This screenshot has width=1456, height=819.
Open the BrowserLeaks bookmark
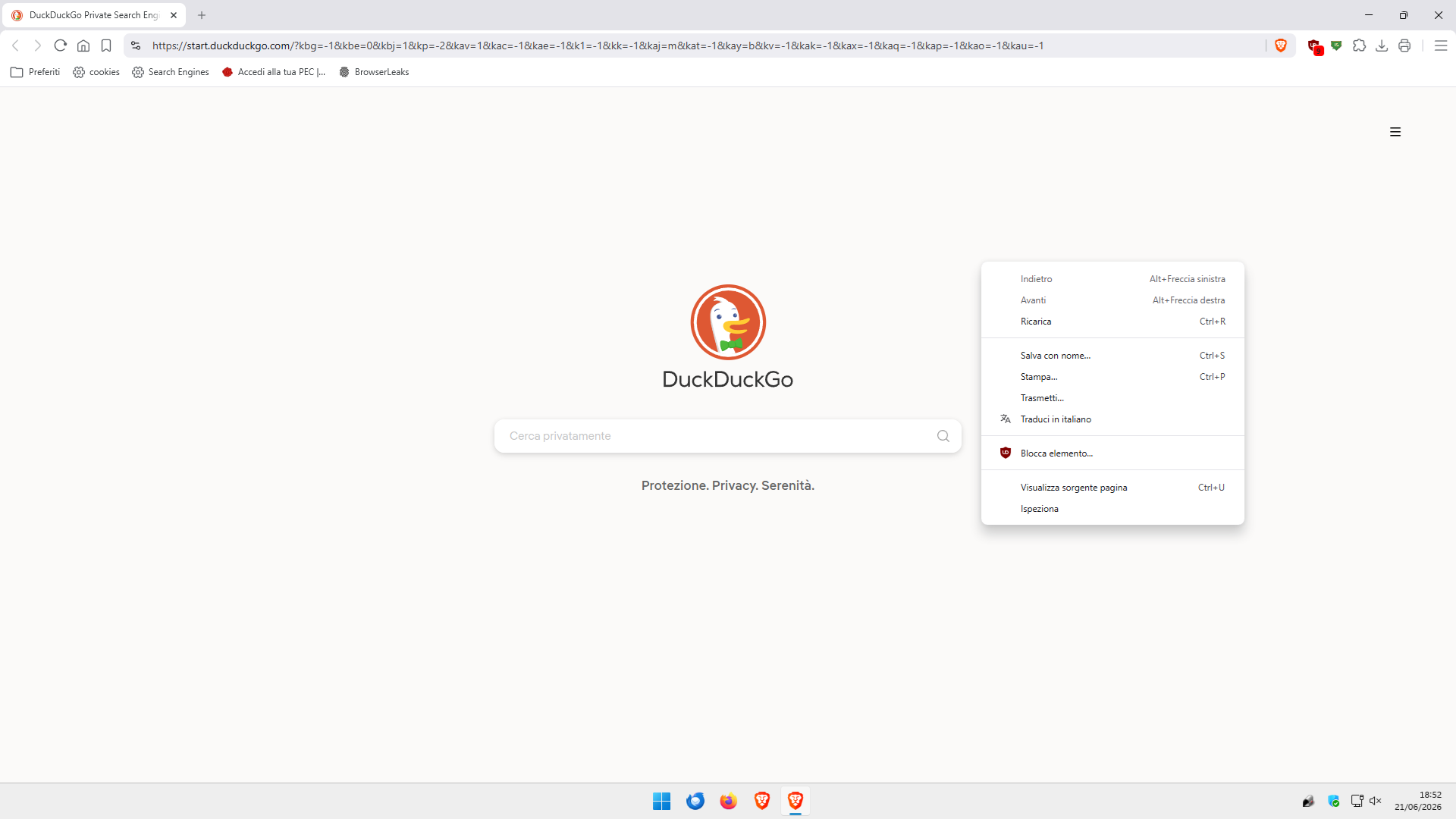375,72
